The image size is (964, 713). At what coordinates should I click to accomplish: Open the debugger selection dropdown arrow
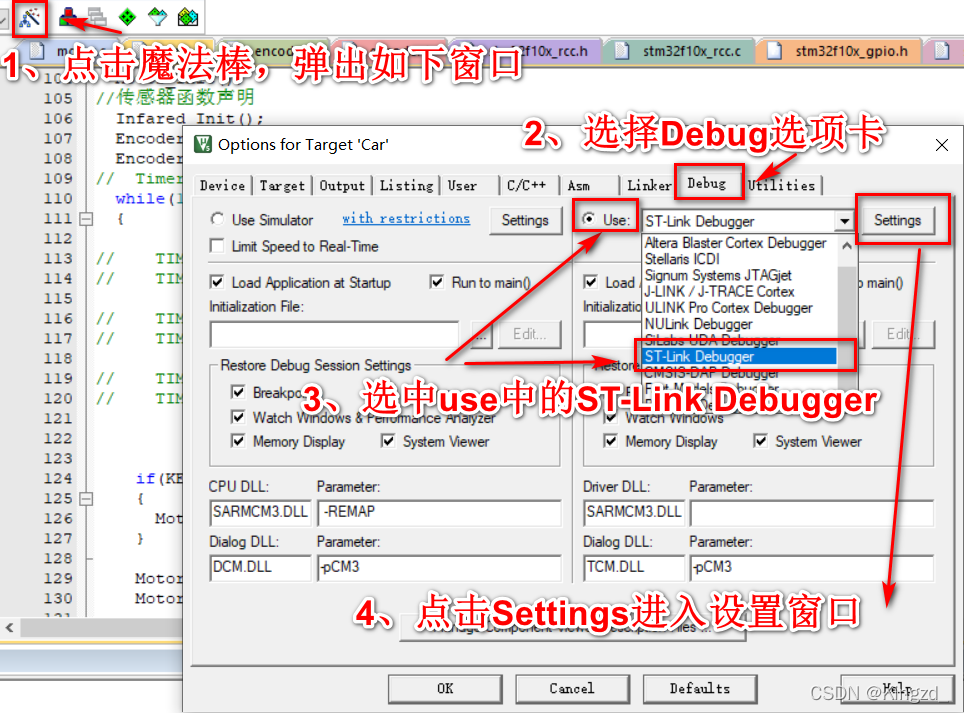pyautogui.click(x=845, y=221)
